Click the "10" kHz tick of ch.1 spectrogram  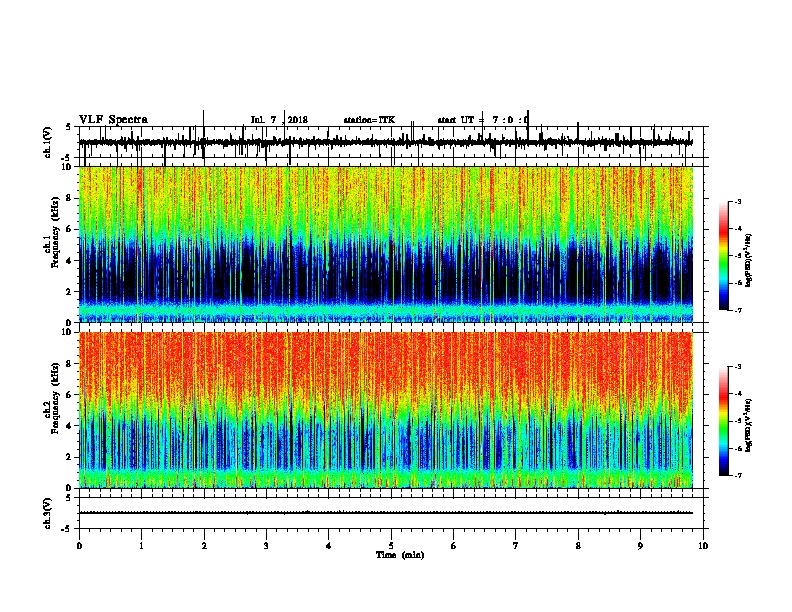[x=67, y=167]
